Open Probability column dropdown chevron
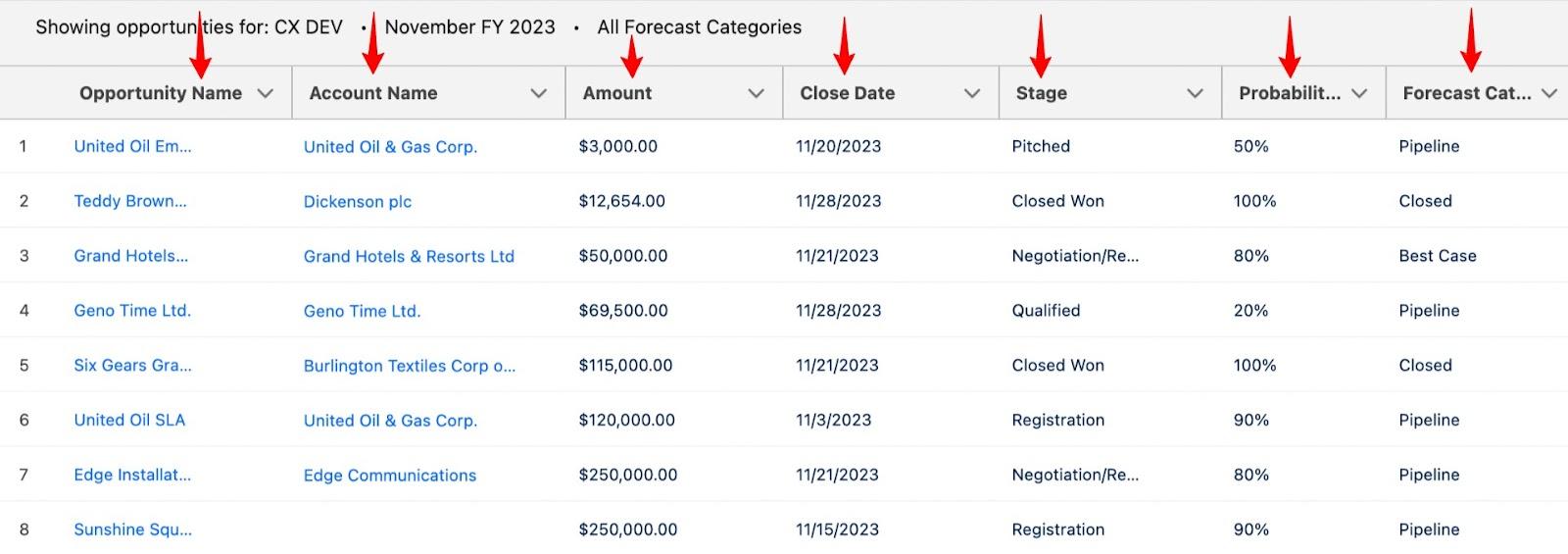The image size is (1568, 554). [1359, 93]
